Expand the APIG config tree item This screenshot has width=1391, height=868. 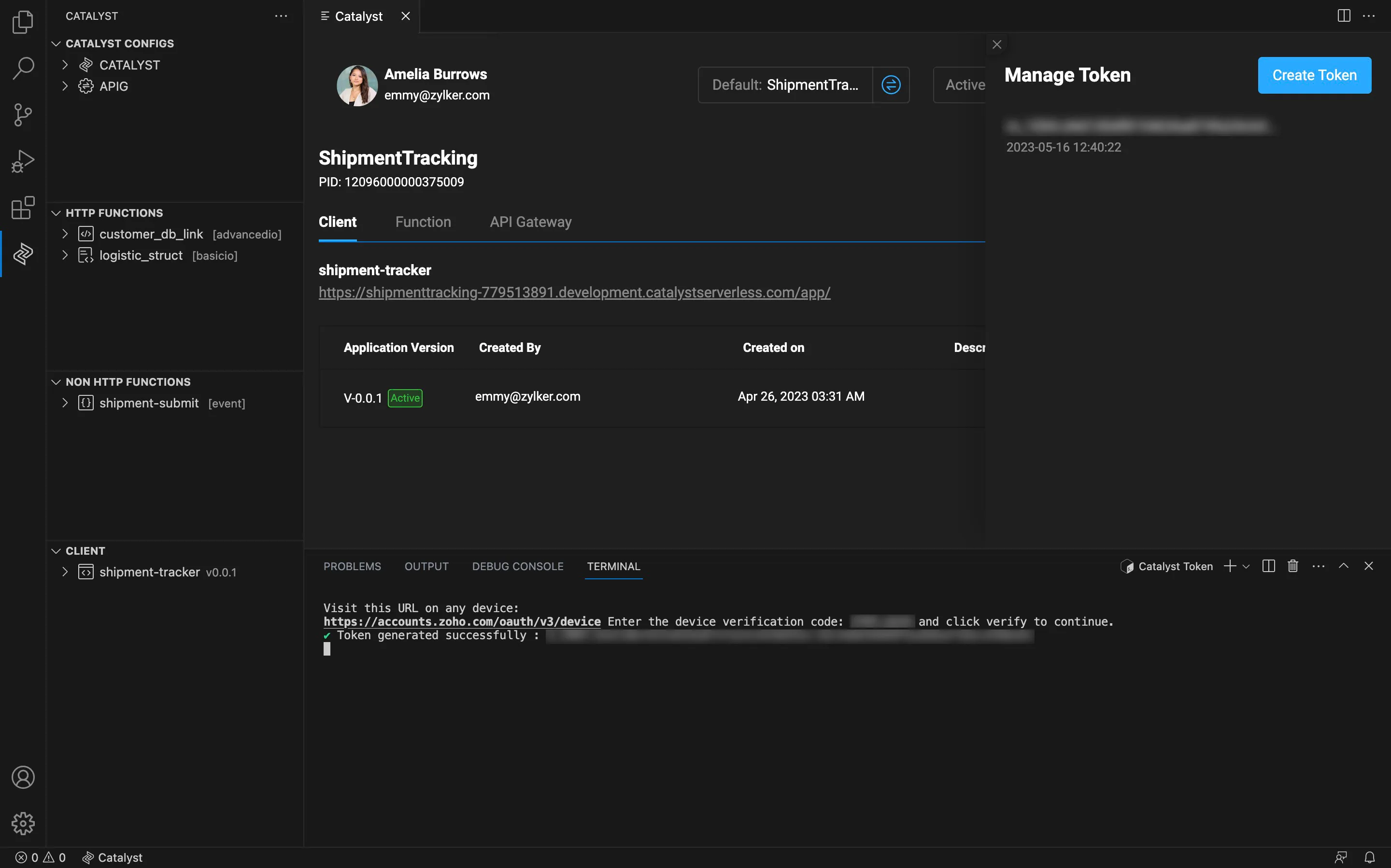[x=65, y=86]
